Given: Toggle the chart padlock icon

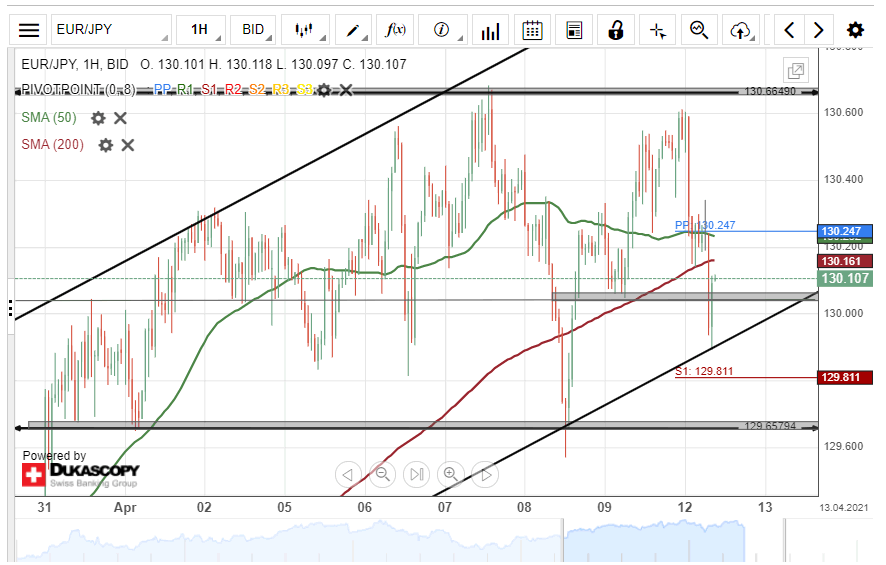Looking at the screenshot, I should [616, 30].
